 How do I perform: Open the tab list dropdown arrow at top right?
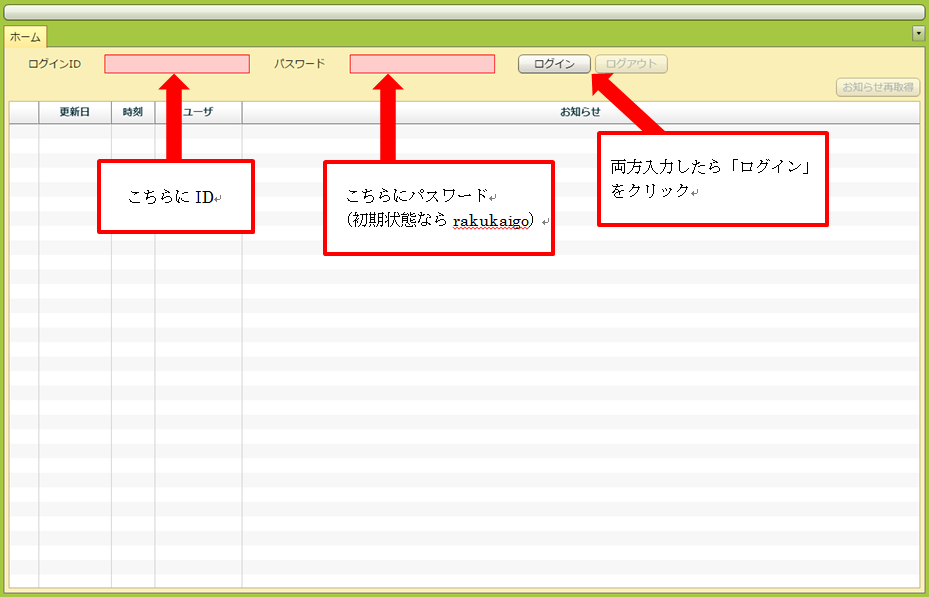tap(918, 34)
